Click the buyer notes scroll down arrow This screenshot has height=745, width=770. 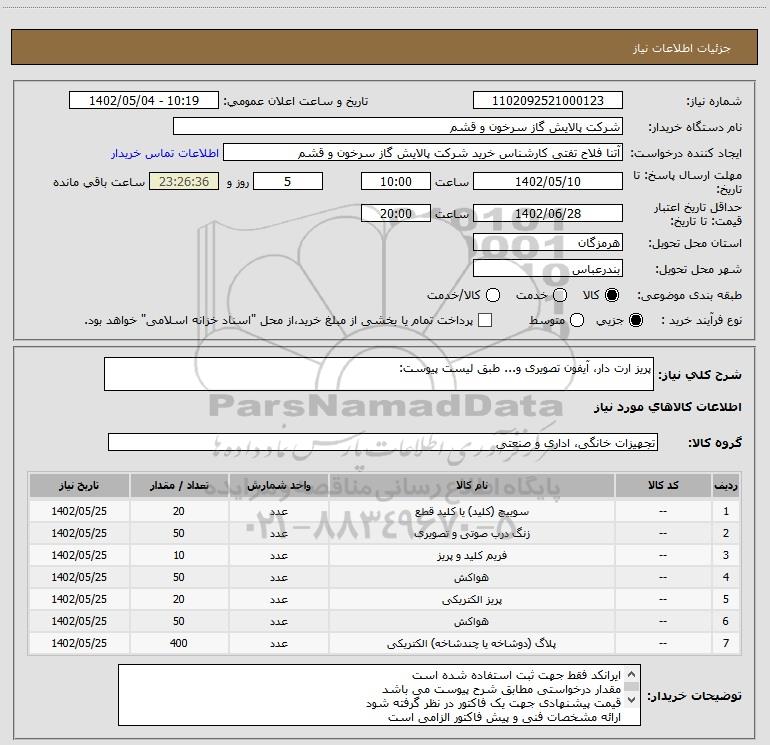(x=632, y=699)
